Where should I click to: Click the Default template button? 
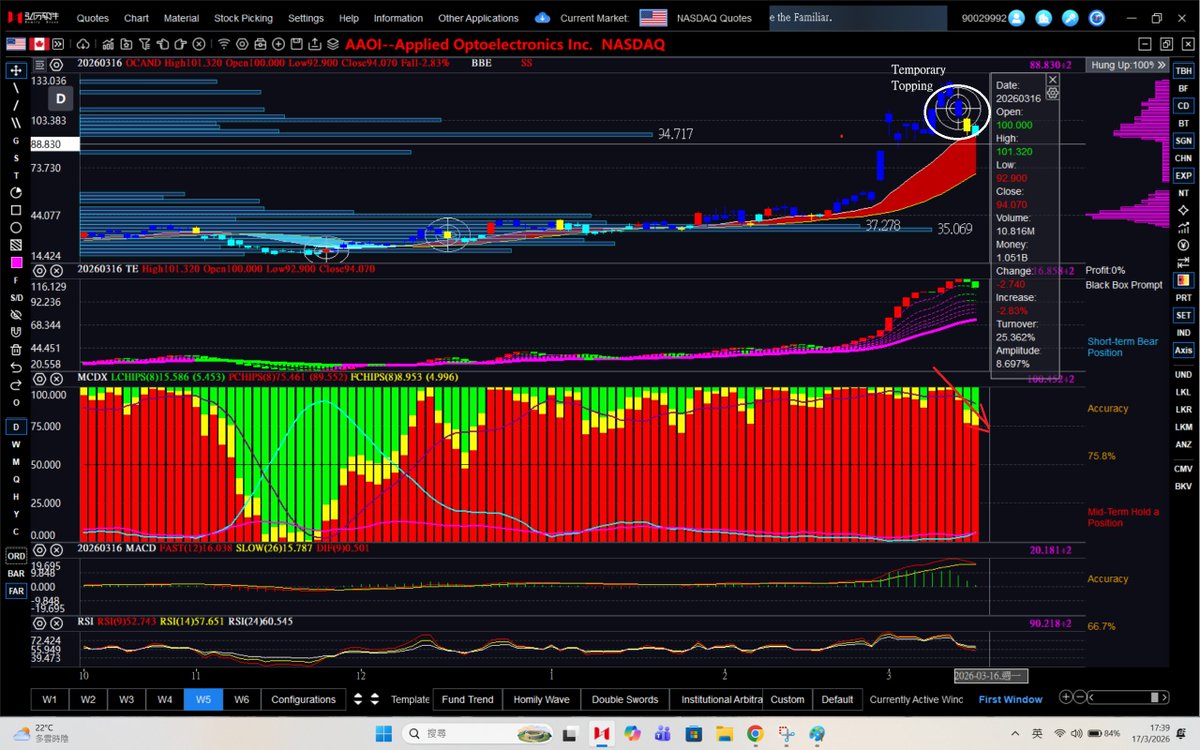(837, 699)
